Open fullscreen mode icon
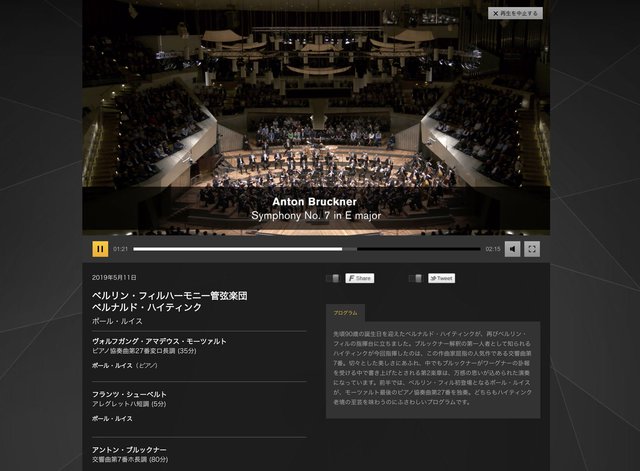Screen dimensions: 640x471 pyautogui.click(x=532, y=249)
